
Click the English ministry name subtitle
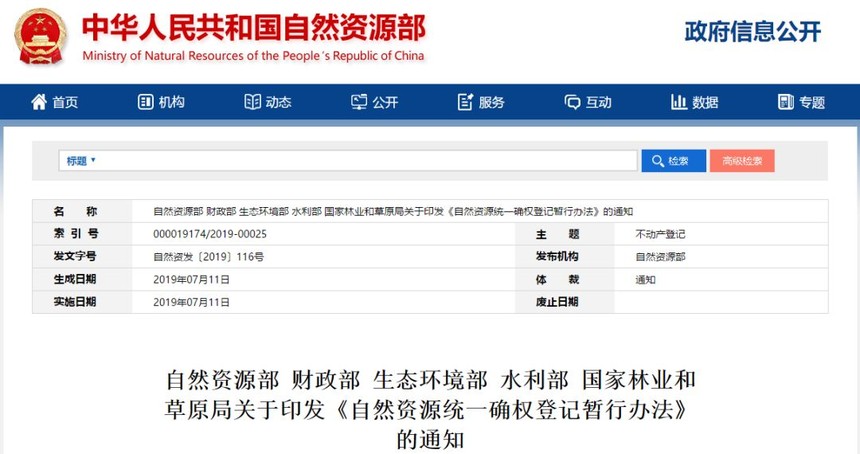pos(253,56)
